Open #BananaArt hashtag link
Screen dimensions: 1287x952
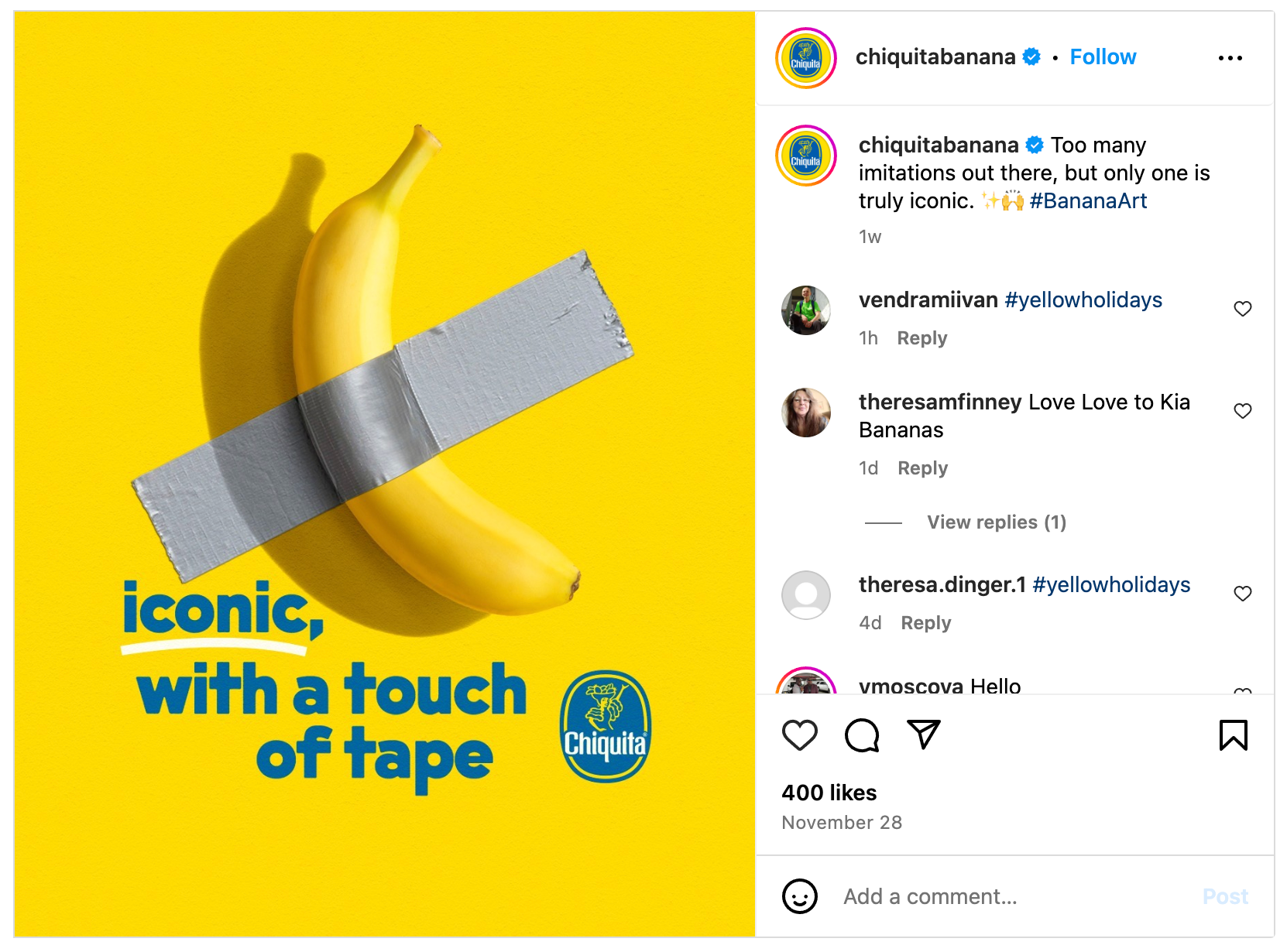click(x=1088, y=201)
